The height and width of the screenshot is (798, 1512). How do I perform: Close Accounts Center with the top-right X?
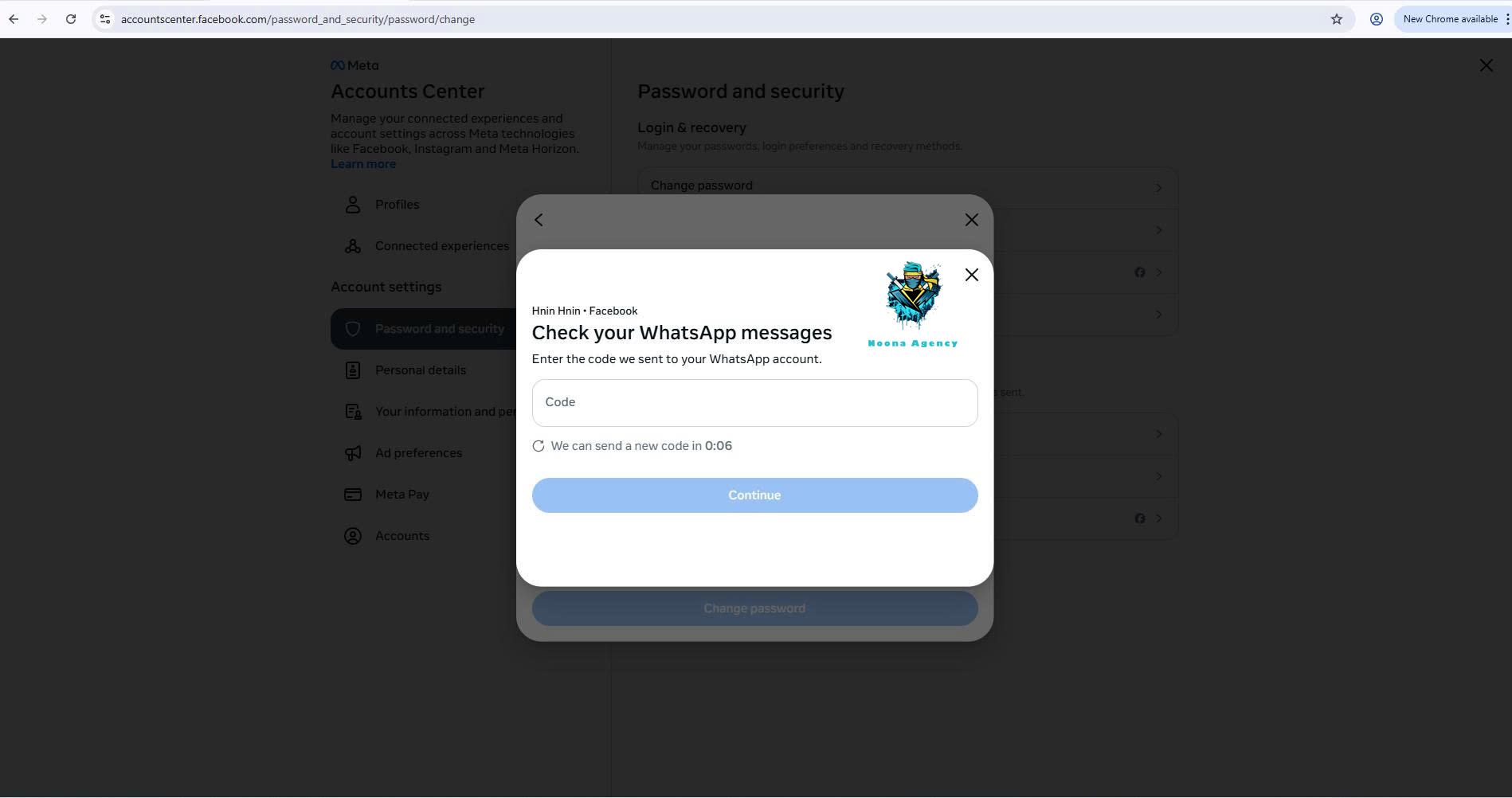pos(1486,65)
